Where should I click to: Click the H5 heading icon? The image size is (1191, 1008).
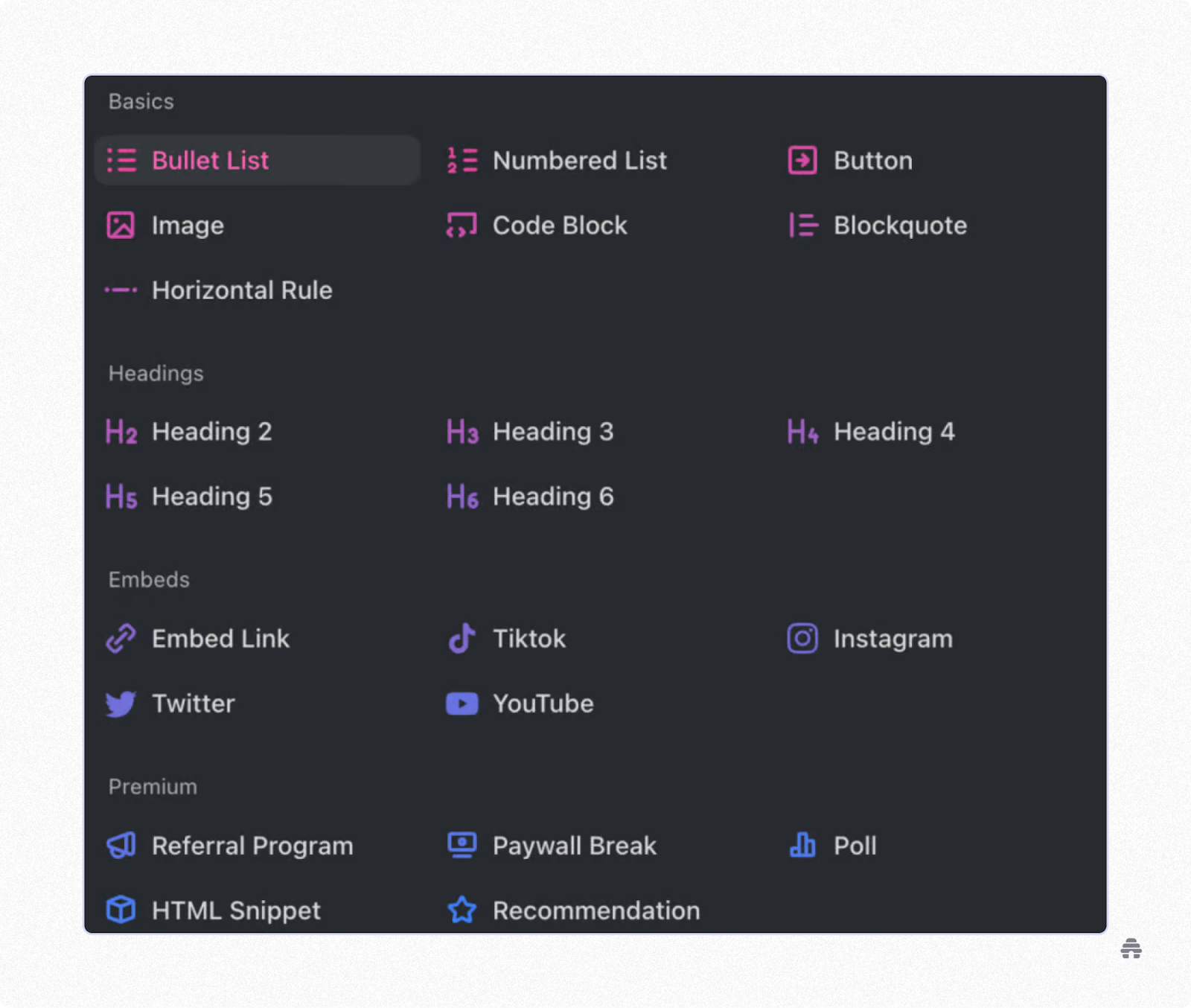click(x=121, y=497)
